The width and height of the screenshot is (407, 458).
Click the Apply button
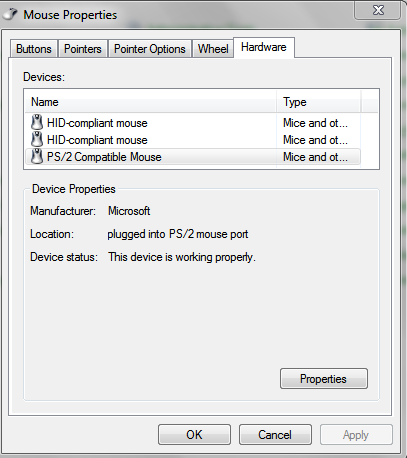pos(356,435)
